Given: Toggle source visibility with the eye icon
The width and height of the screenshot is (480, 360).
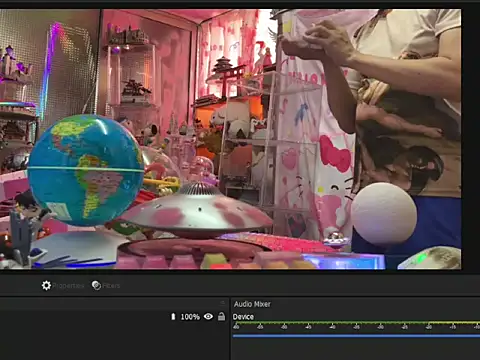Looking at the screenshot, I should coord(208,316).
